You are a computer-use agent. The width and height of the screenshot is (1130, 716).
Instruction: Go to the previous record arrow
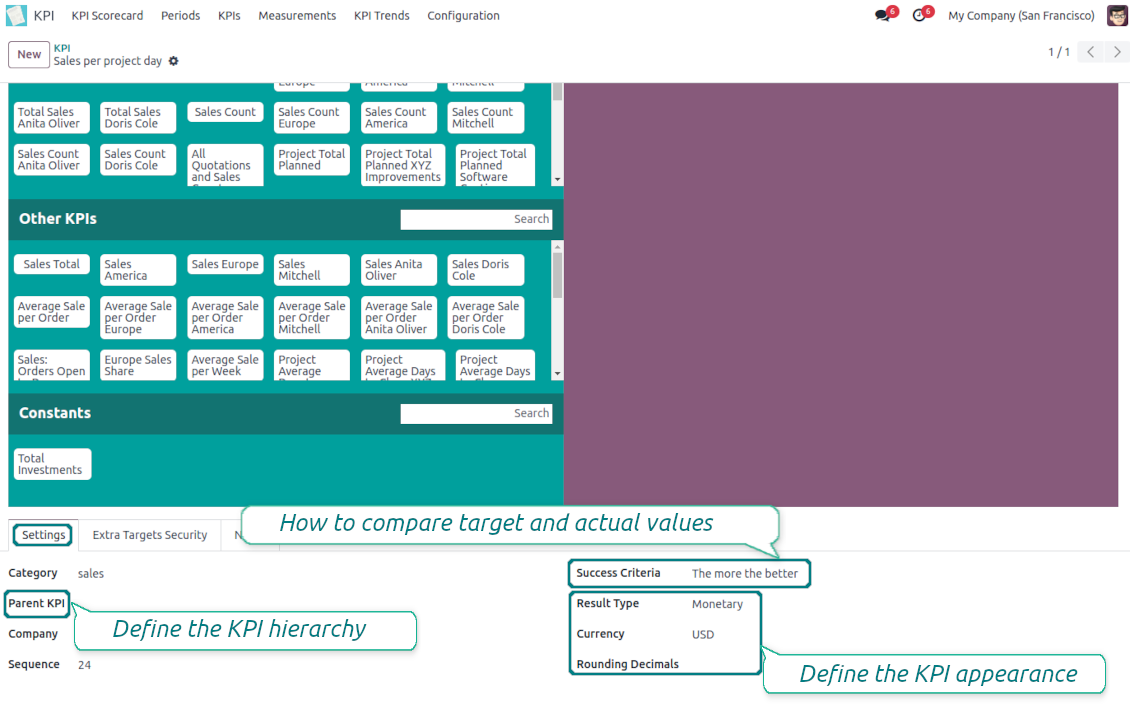(x=1090, y=52)
